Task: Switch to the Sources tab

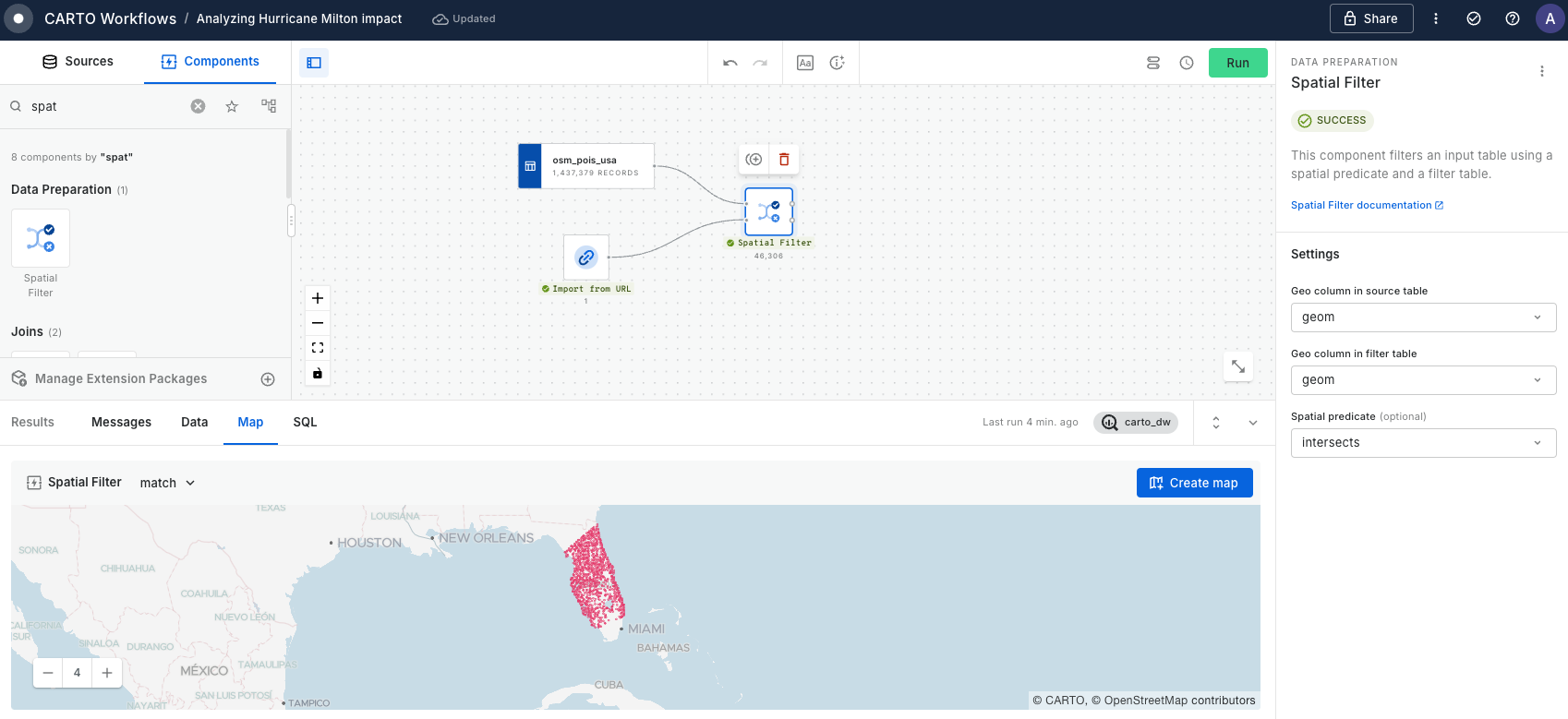Action: coord(78,62)
